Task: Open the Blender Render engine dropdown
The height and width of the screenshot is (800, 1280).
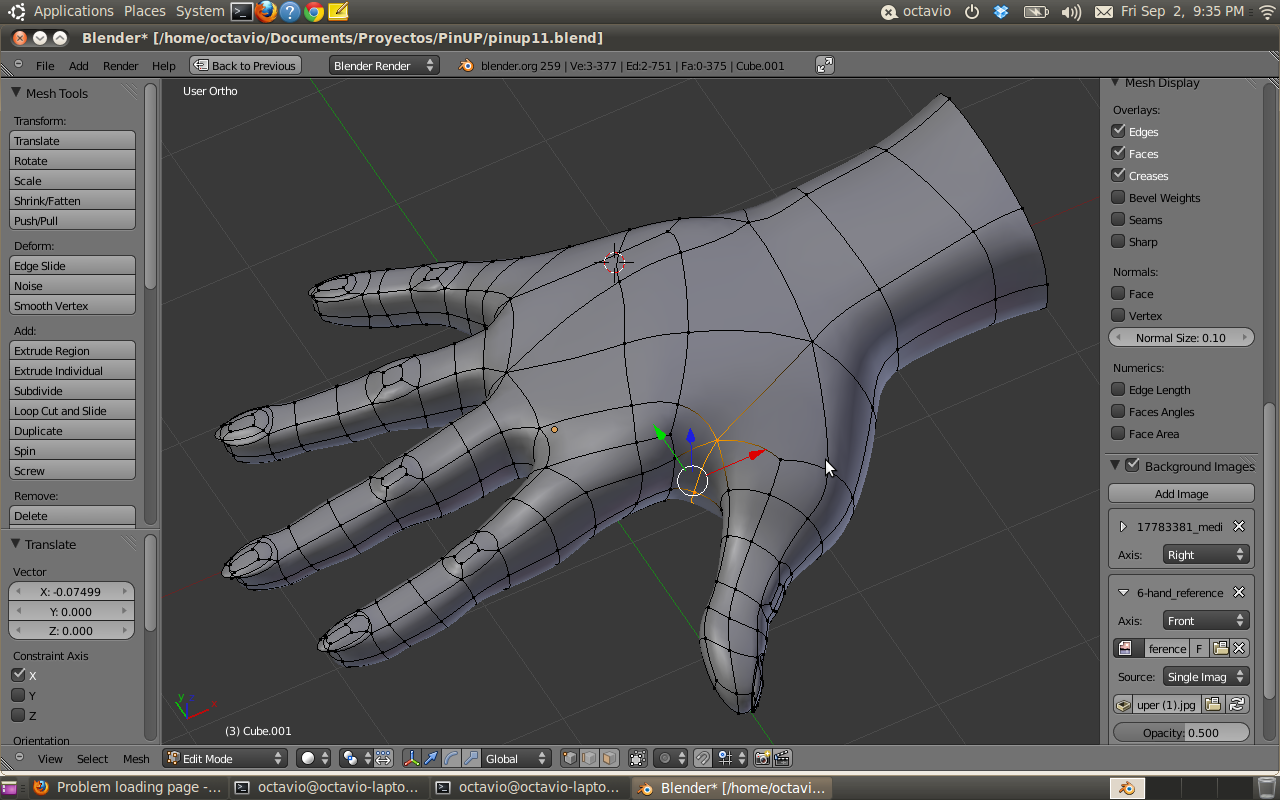Action: pos(384,65)
